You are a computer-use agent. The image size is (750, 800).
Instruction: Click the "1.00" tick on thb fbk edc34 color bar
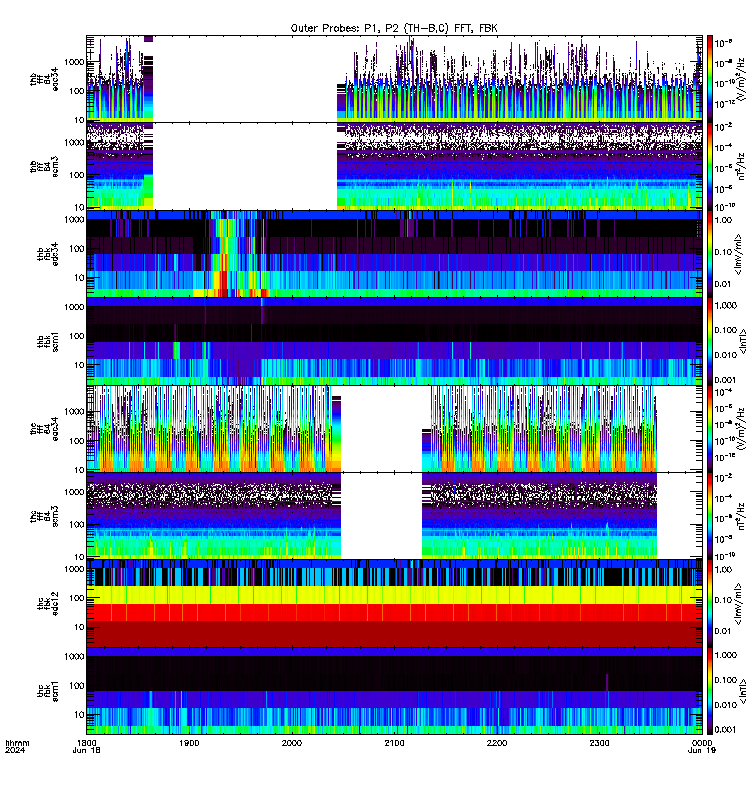[723, 220]
